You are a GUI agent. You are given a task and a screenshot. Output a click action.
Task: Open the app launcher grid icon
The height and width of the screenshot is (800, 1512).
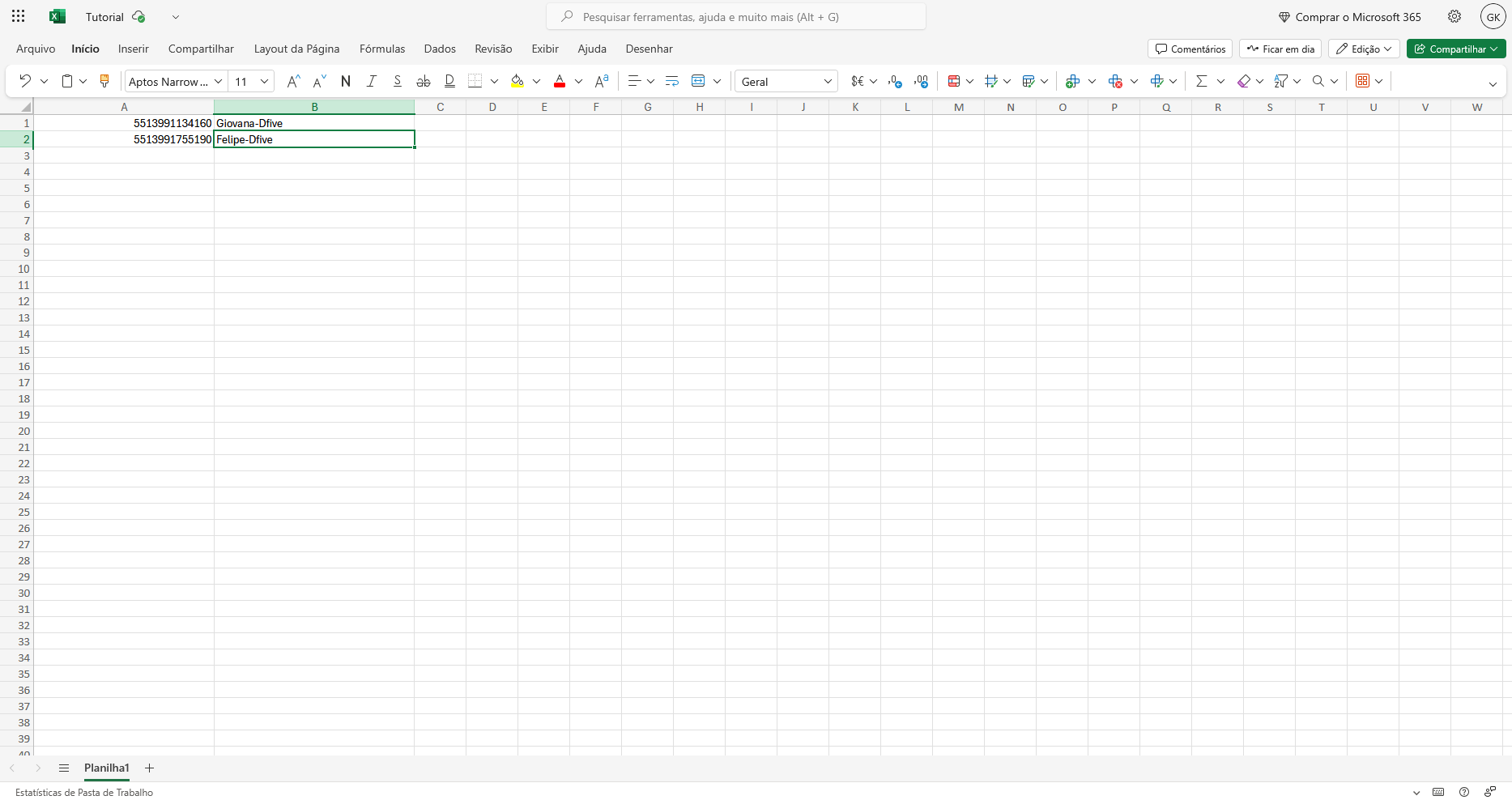18,16
